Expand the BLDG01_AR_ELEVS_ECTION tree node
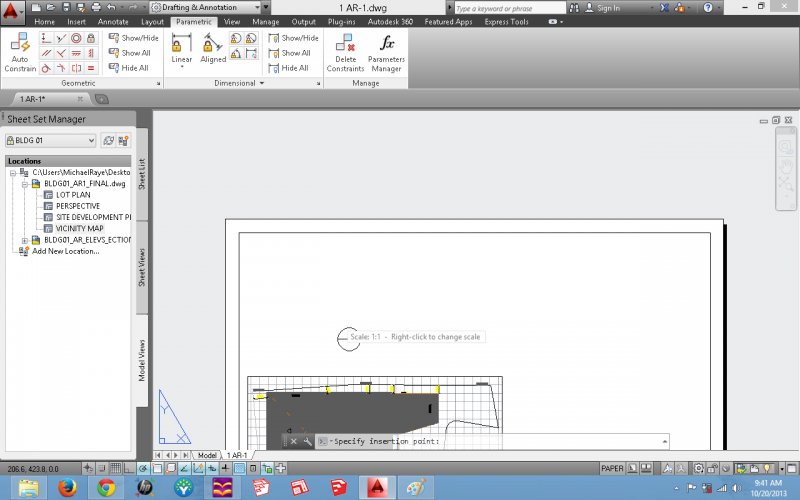The height and width of the screenshot is (500, 800). [x=24, y=240]
